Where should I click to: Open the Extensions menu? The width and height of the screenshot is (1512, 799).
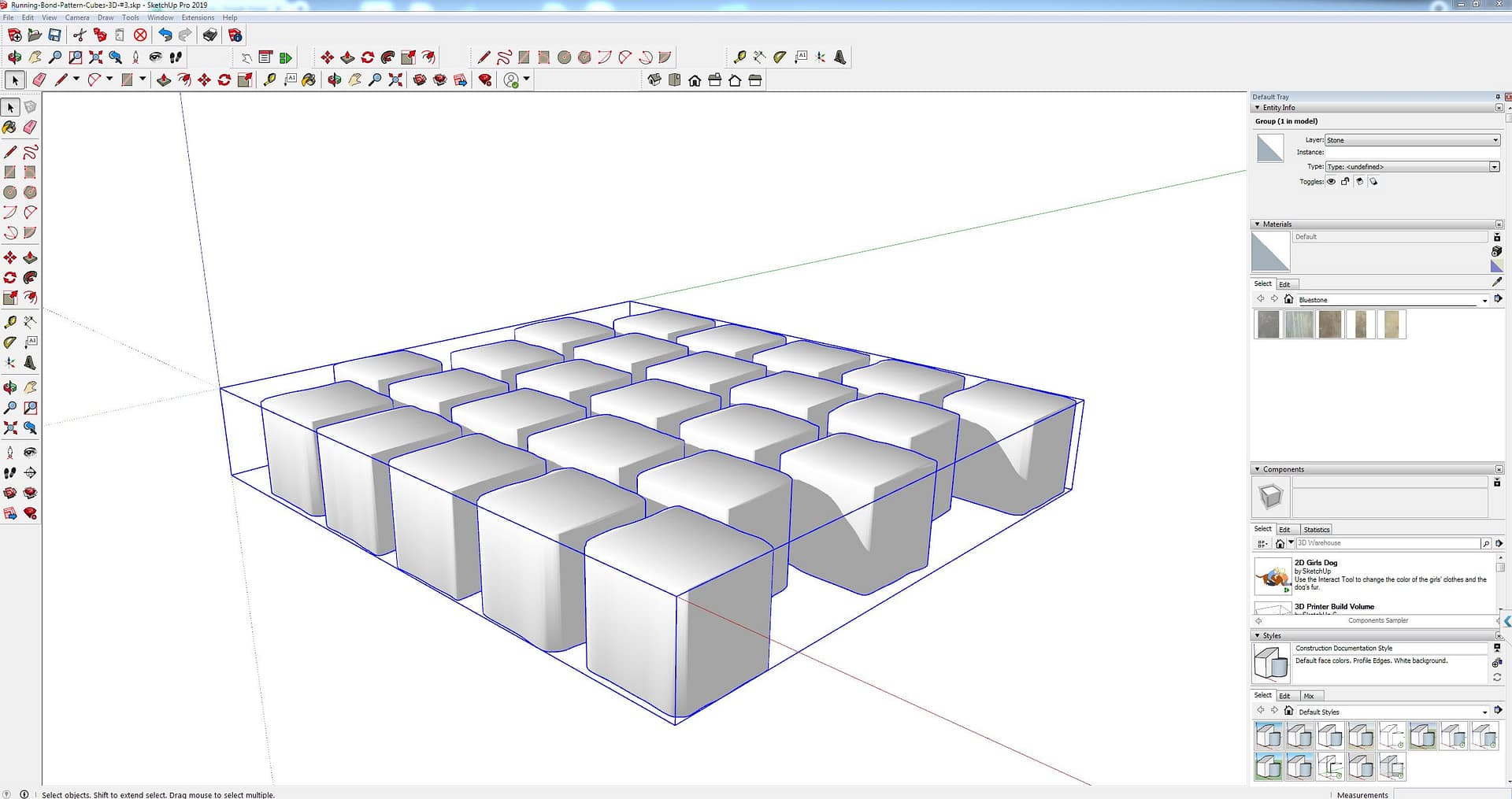coord(198,17)
